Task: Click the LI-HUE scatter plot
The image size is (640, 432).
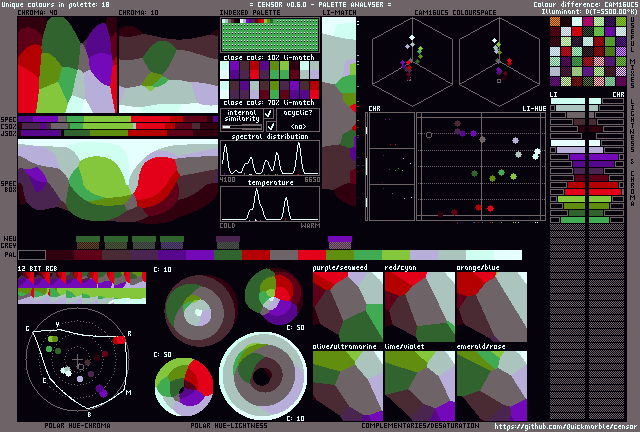Action: point(481,167)
